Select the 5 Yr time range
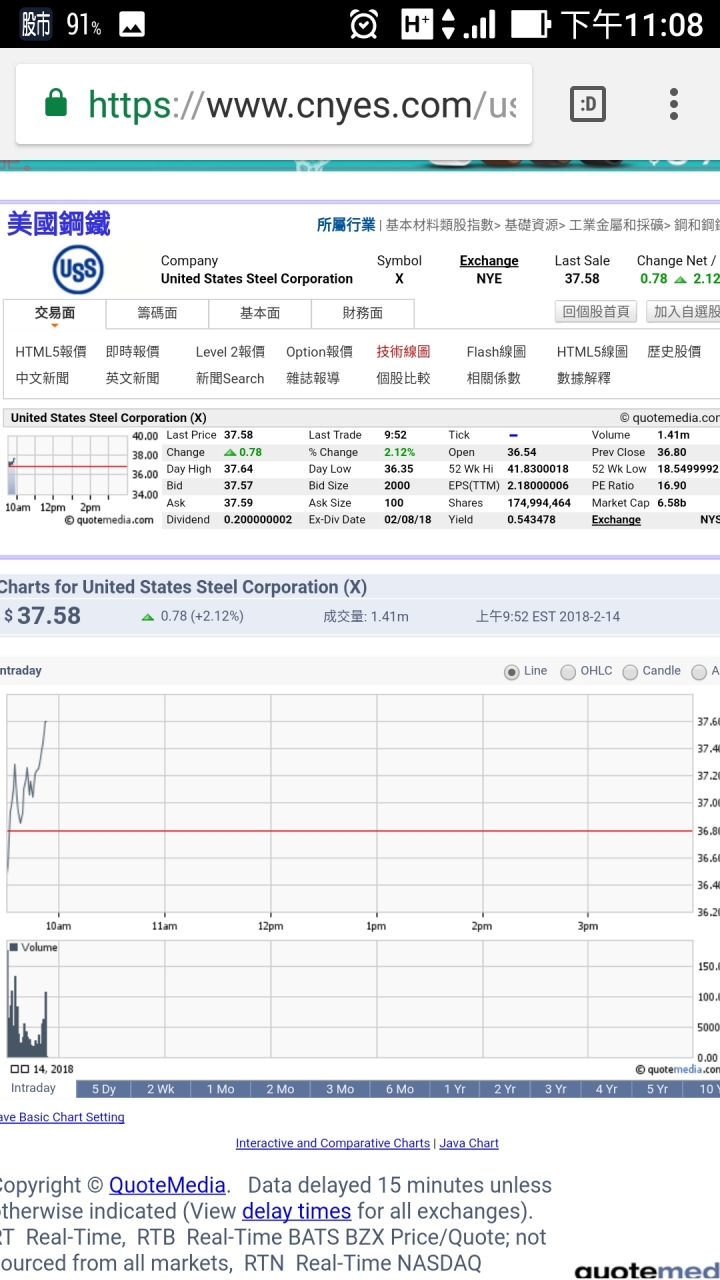 [x=657, y=1089]
